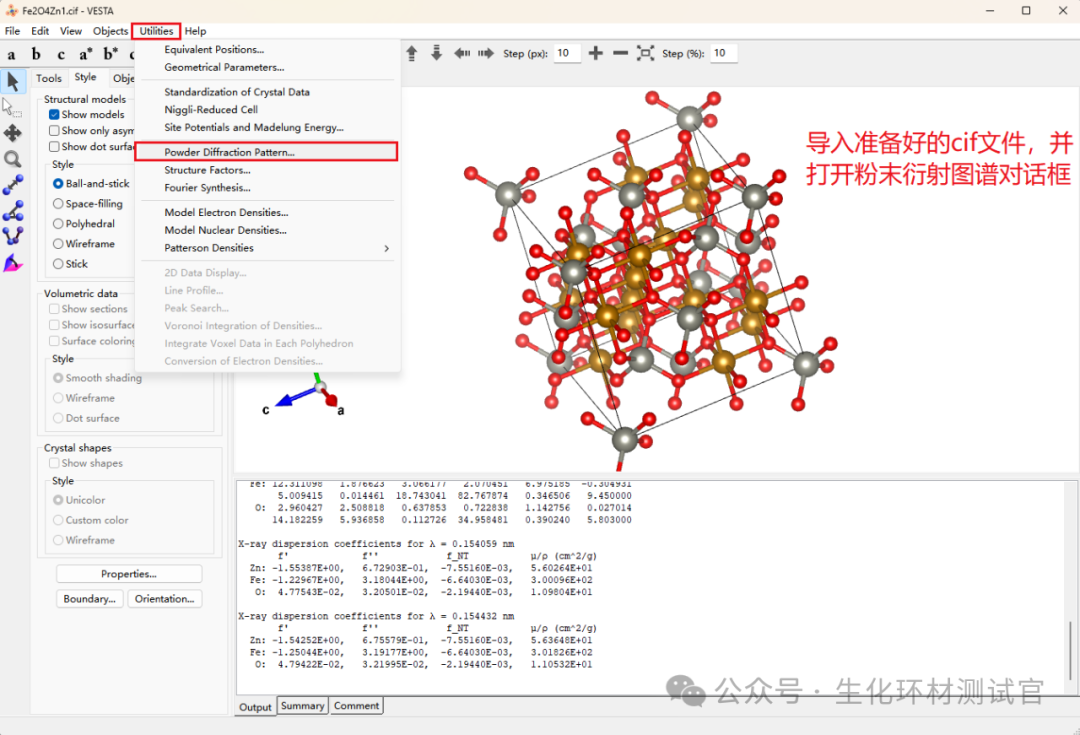Pick the rectangular area select tool

pyautogui.click(x=13, y=107)
